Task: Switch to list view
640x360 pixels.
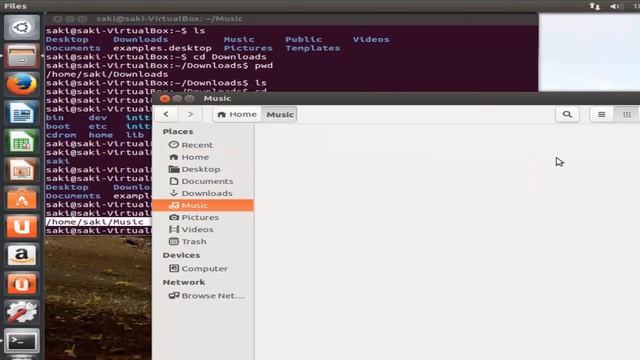Action: [602, 115]
